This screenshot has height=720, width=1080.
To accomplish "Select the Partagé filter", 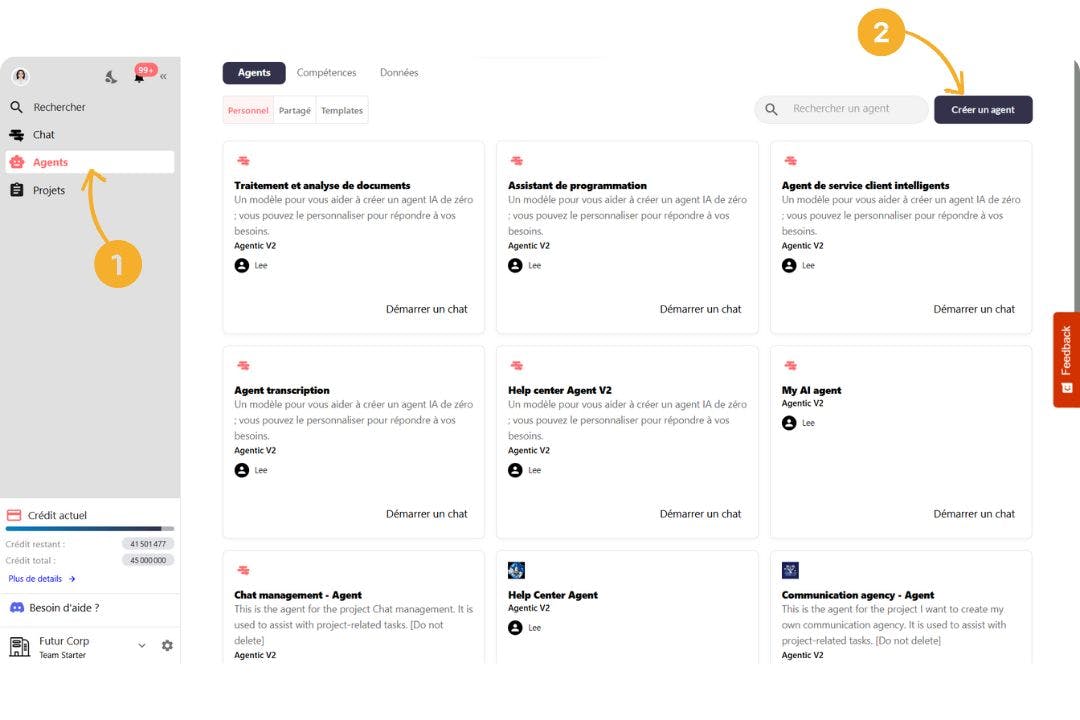I will (x=295, y=111).
